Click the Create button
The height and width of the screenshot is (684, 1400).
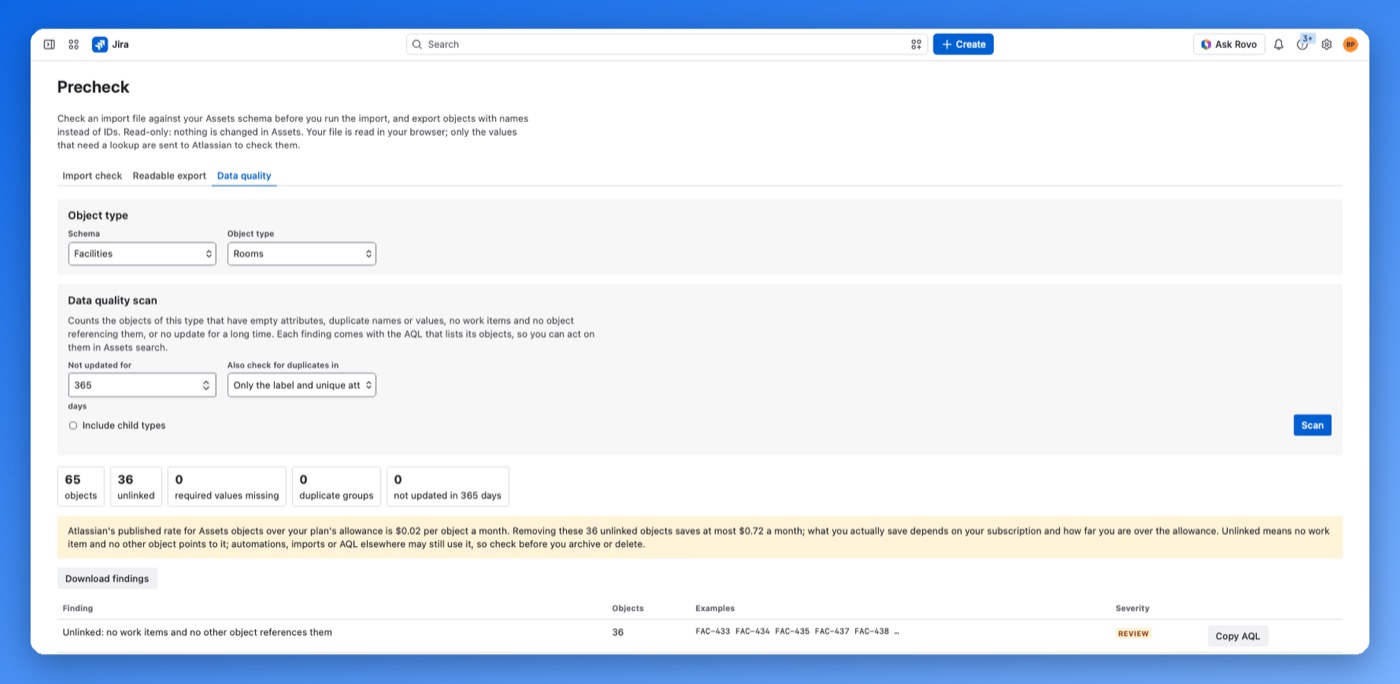point(963,44)
